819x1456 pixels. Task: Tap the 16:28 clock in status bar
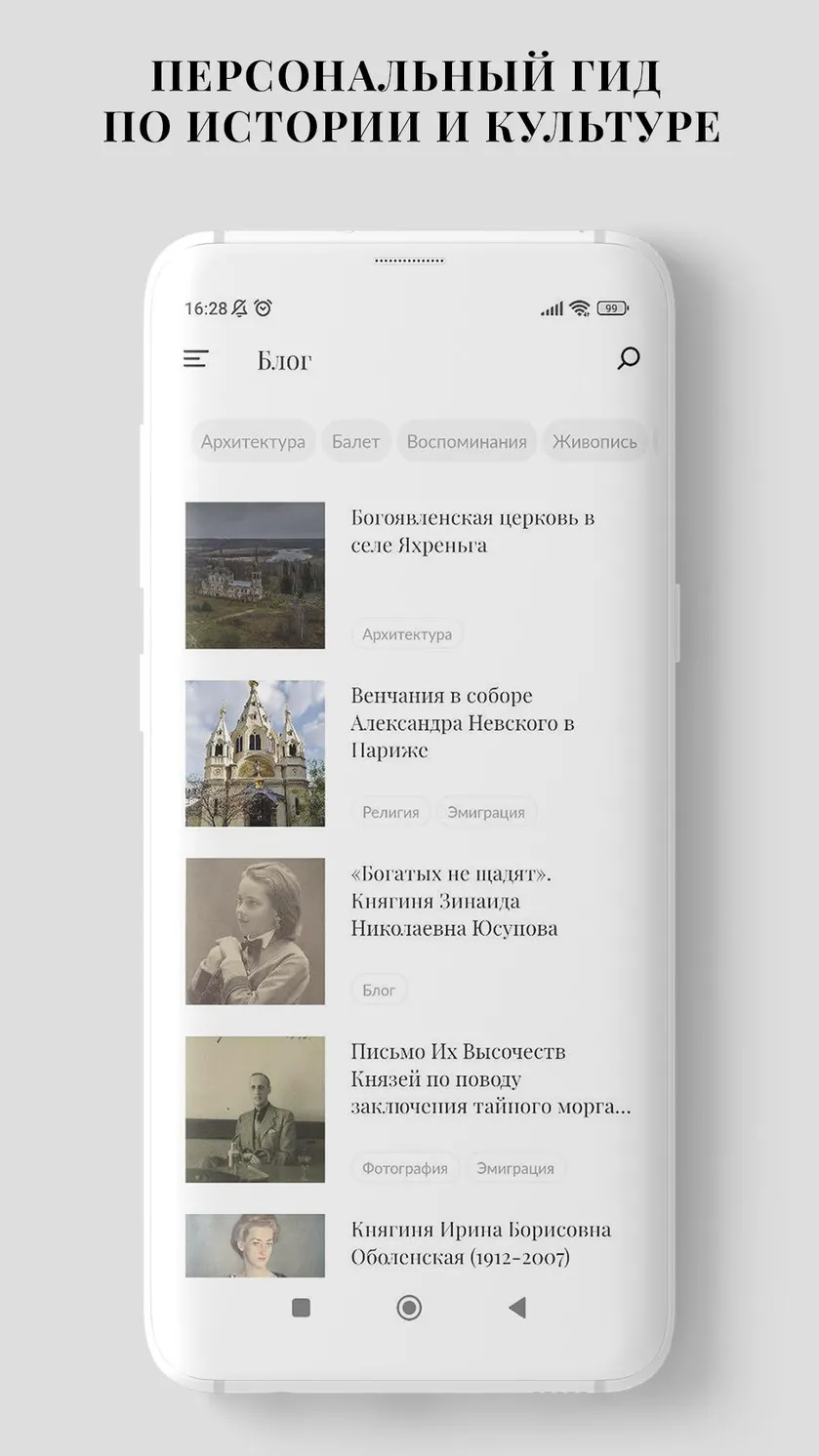[206, 308]
